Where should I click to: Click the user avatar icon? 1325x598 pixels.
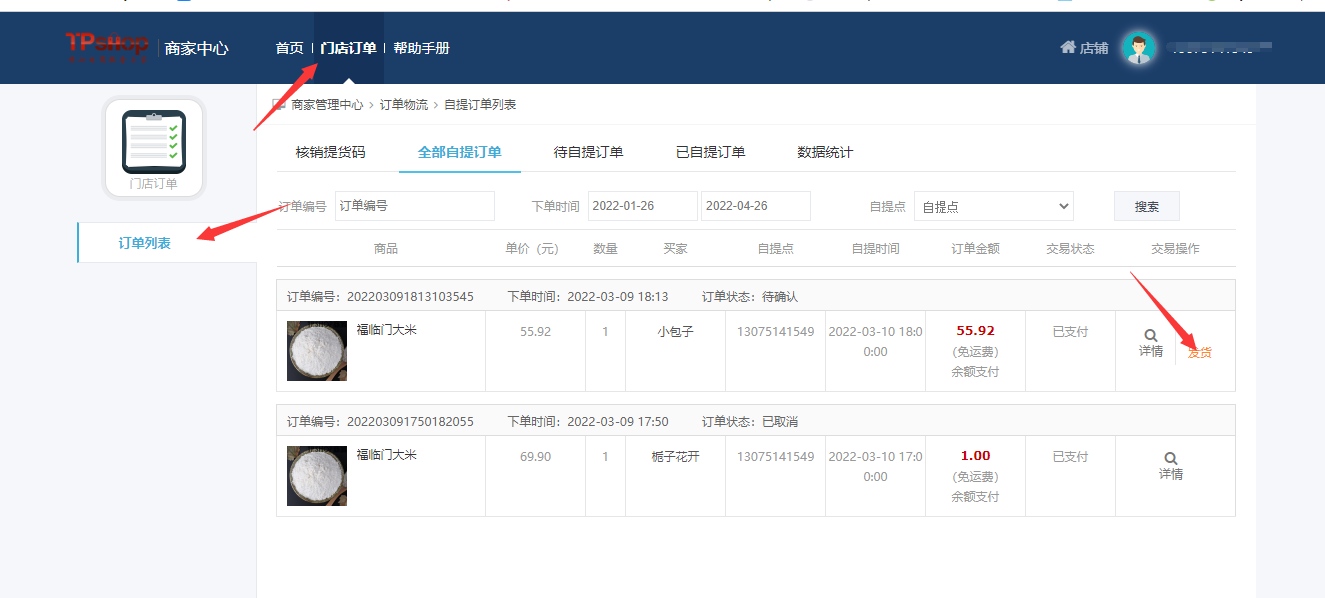coord(1138,48)
